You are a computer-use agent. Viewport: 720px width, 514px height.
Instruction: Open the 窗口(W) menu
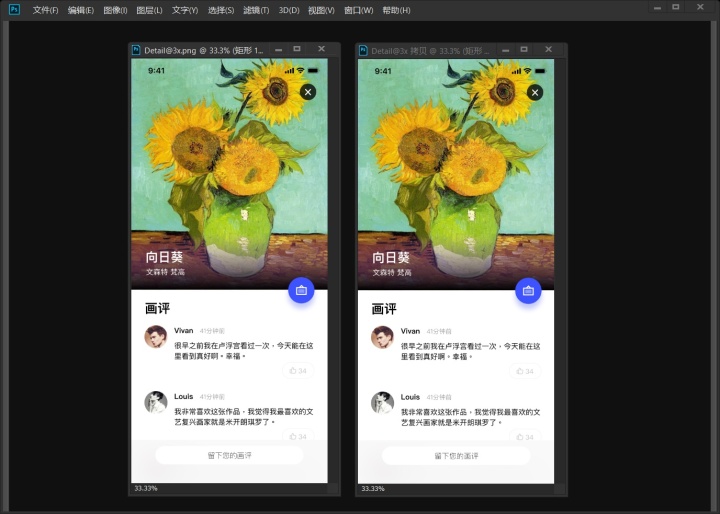(359, 10)
